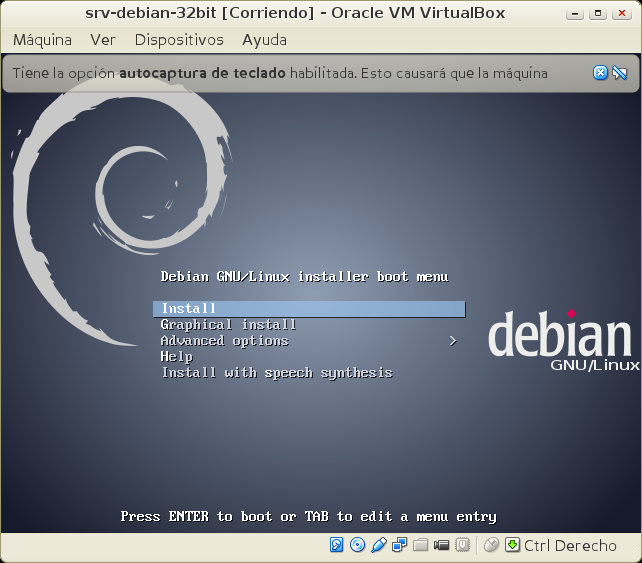The width and height of the screenshot is (642, 563).
Task: Click the shared folders status icon
Action: coord(421,545)
